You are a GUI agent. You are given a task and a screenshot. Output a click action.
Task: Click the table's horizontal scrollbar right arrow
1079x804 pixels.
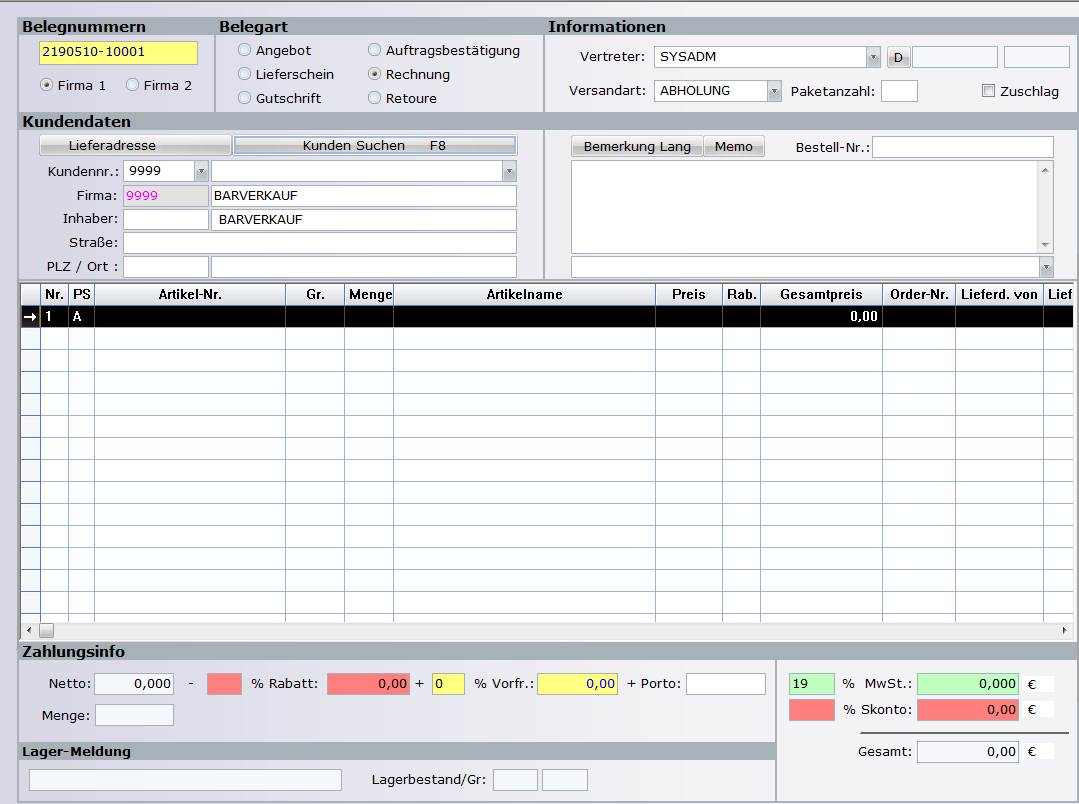(1063, 631)
